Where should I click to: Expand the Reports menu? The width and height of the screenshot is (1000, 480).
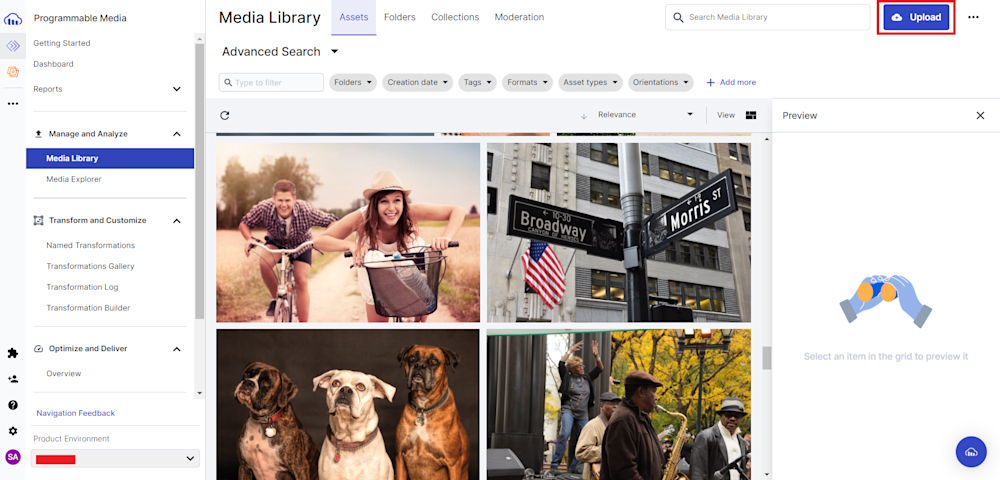pos(176,89)
